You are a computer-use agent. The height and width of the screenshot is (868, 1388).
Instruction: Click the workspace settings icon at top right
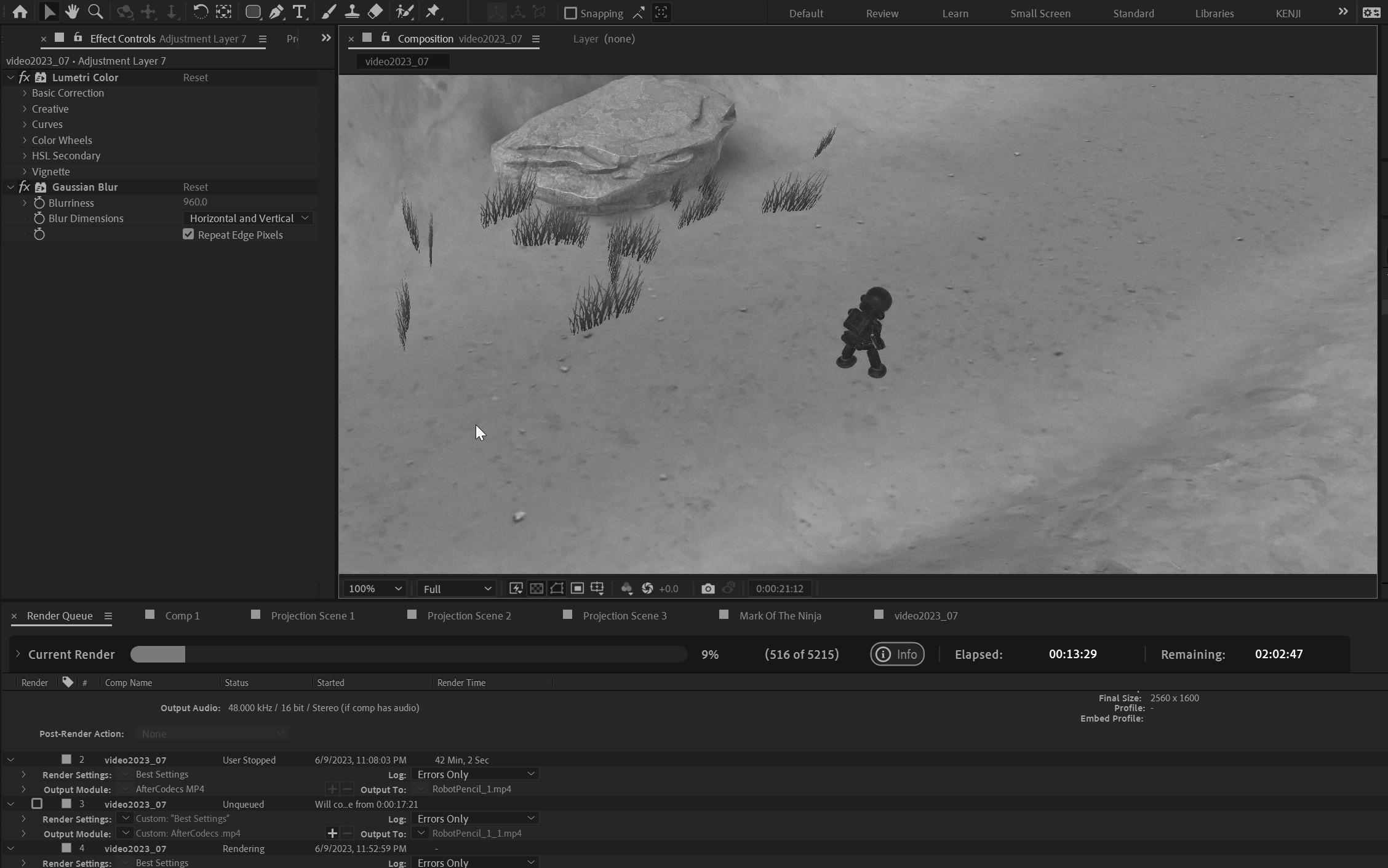[1371, 12]
